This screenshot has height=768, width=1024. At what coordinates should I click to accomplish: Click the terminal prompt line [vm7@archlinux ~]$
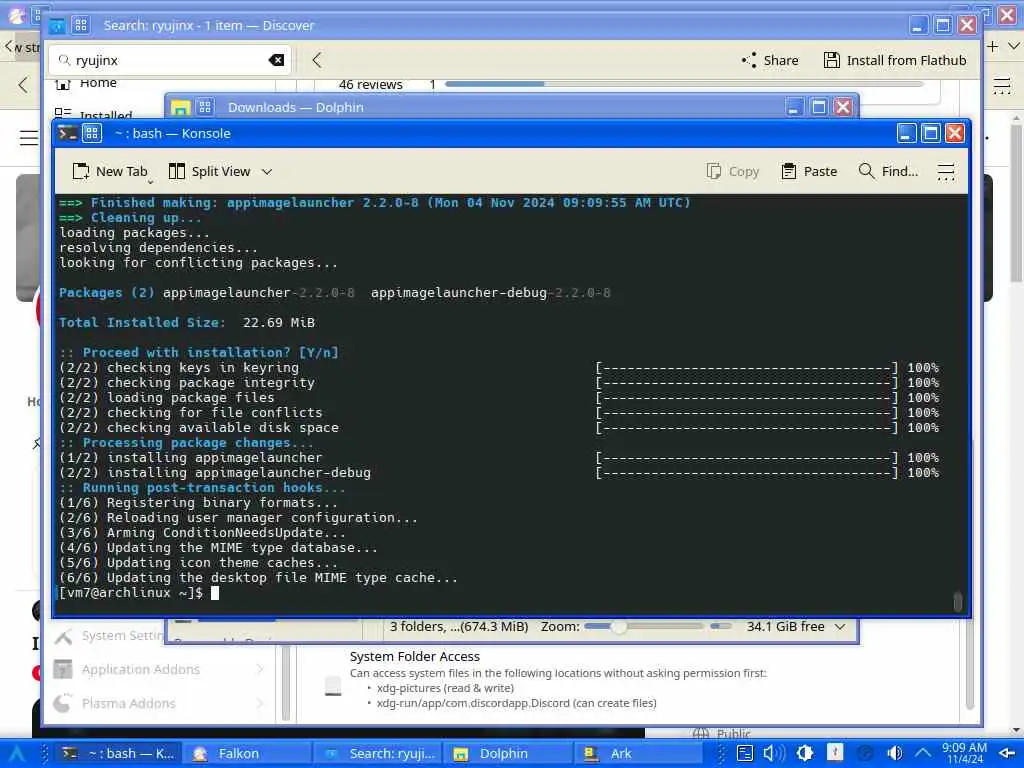(131, 593)
